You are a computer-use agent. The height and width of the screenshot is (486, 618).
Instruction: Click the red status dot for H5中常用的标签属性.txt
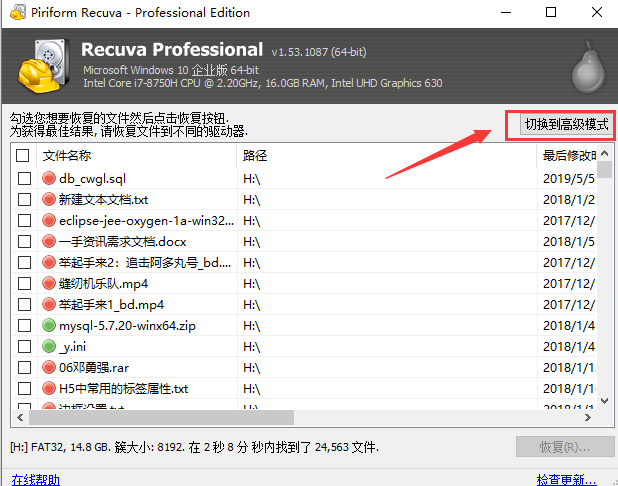pyautogui.click(x=49, y=388)
